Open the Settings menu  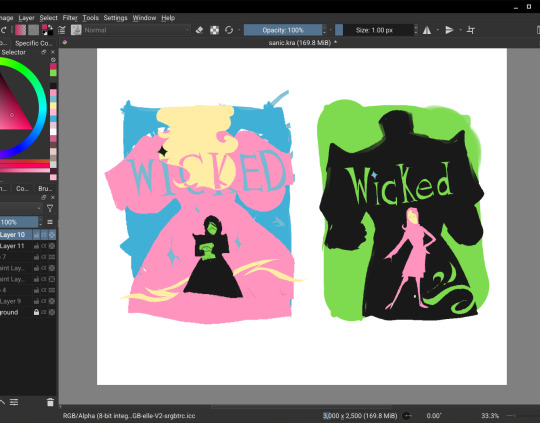(115, 18)
